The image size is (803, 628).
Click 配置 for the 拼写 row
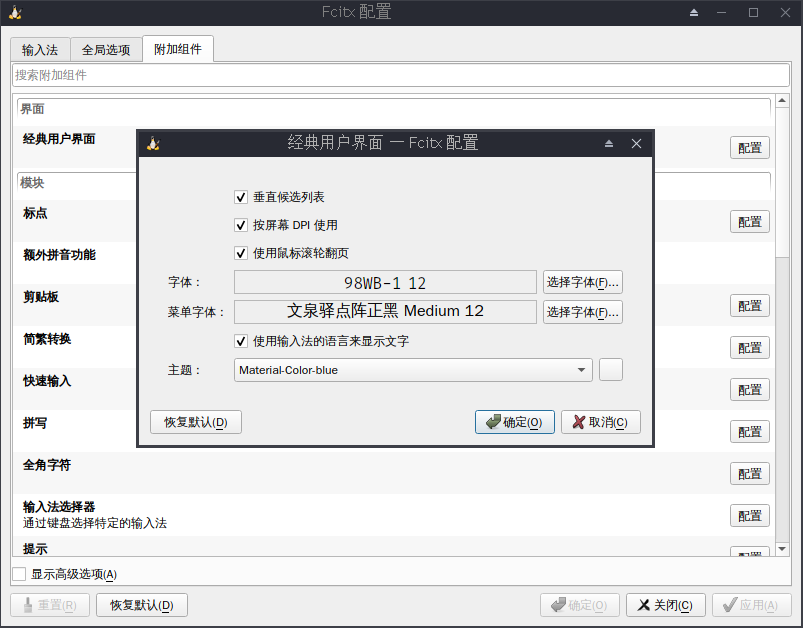(x=750, y=432)
